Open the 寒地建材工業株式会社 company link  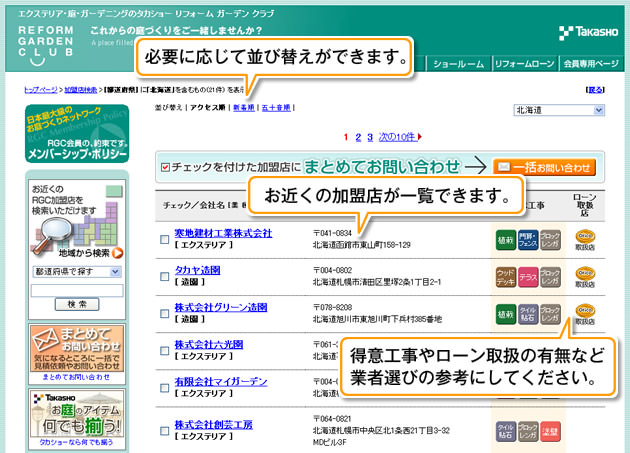coord(223,234)
